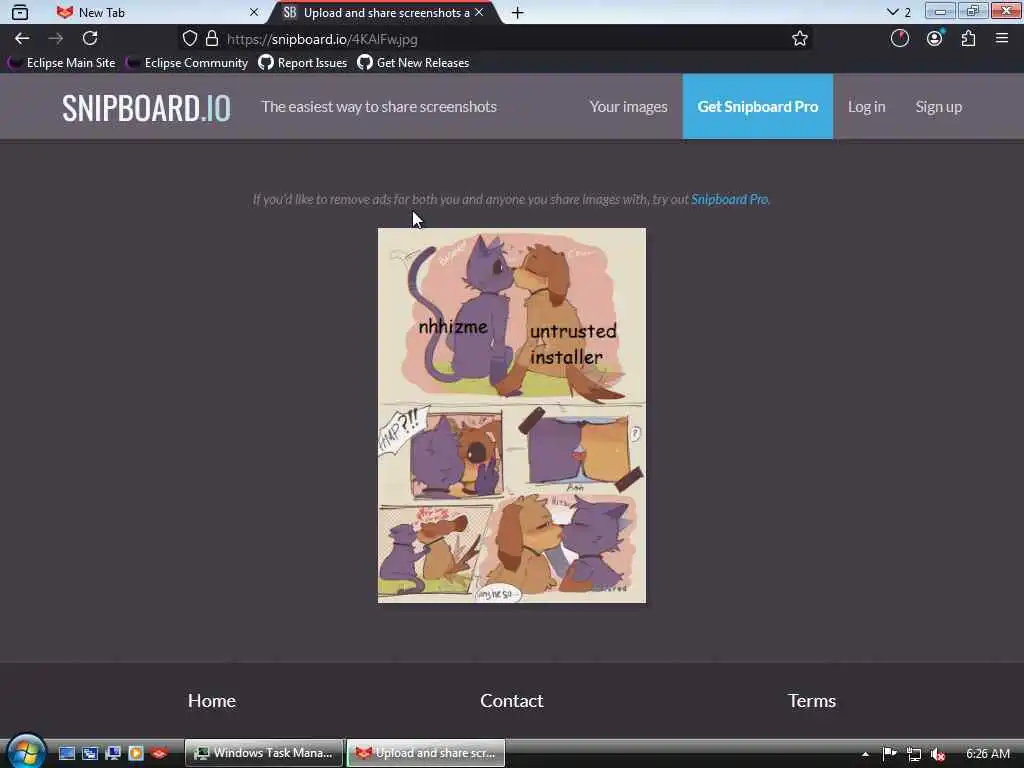
Task: Click the padlock site security icon
Action: (212, 39)
